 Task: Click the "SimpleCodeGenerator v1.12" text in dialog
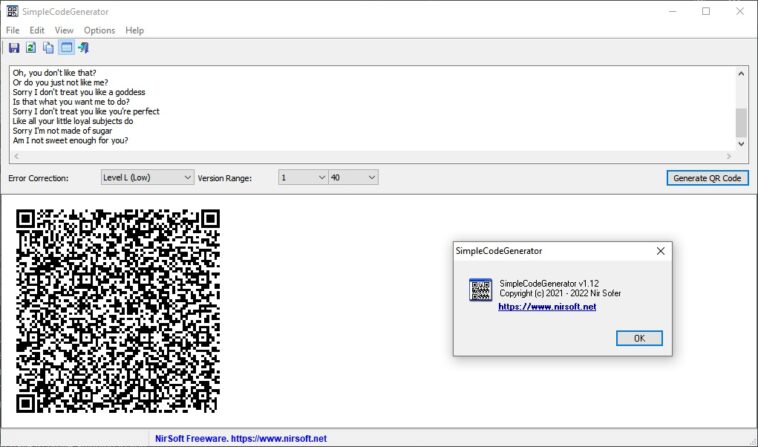click(549, 284)
